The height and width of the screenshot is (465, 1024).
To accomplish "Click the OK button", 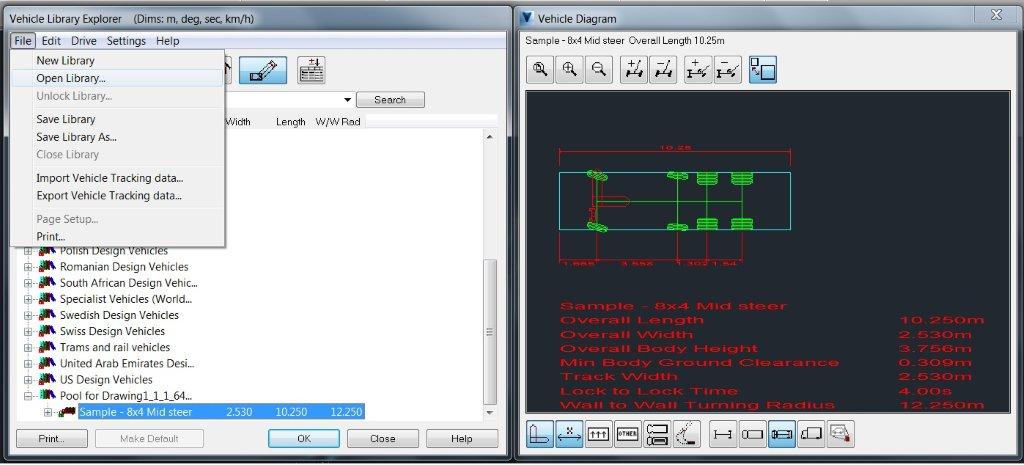I will pos(304,439).
